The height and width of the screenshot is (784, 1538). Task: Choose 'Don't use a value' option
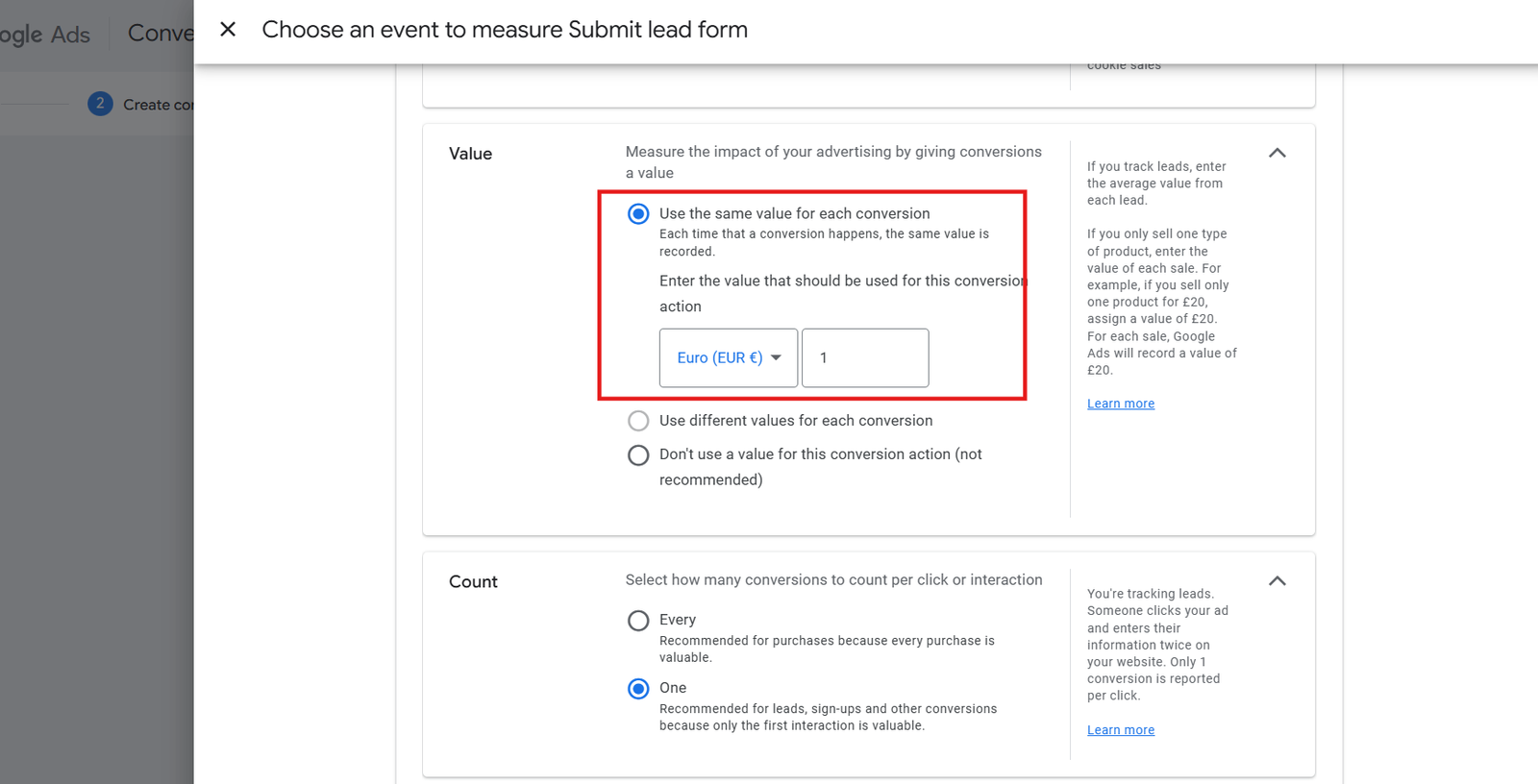[638, 454]
